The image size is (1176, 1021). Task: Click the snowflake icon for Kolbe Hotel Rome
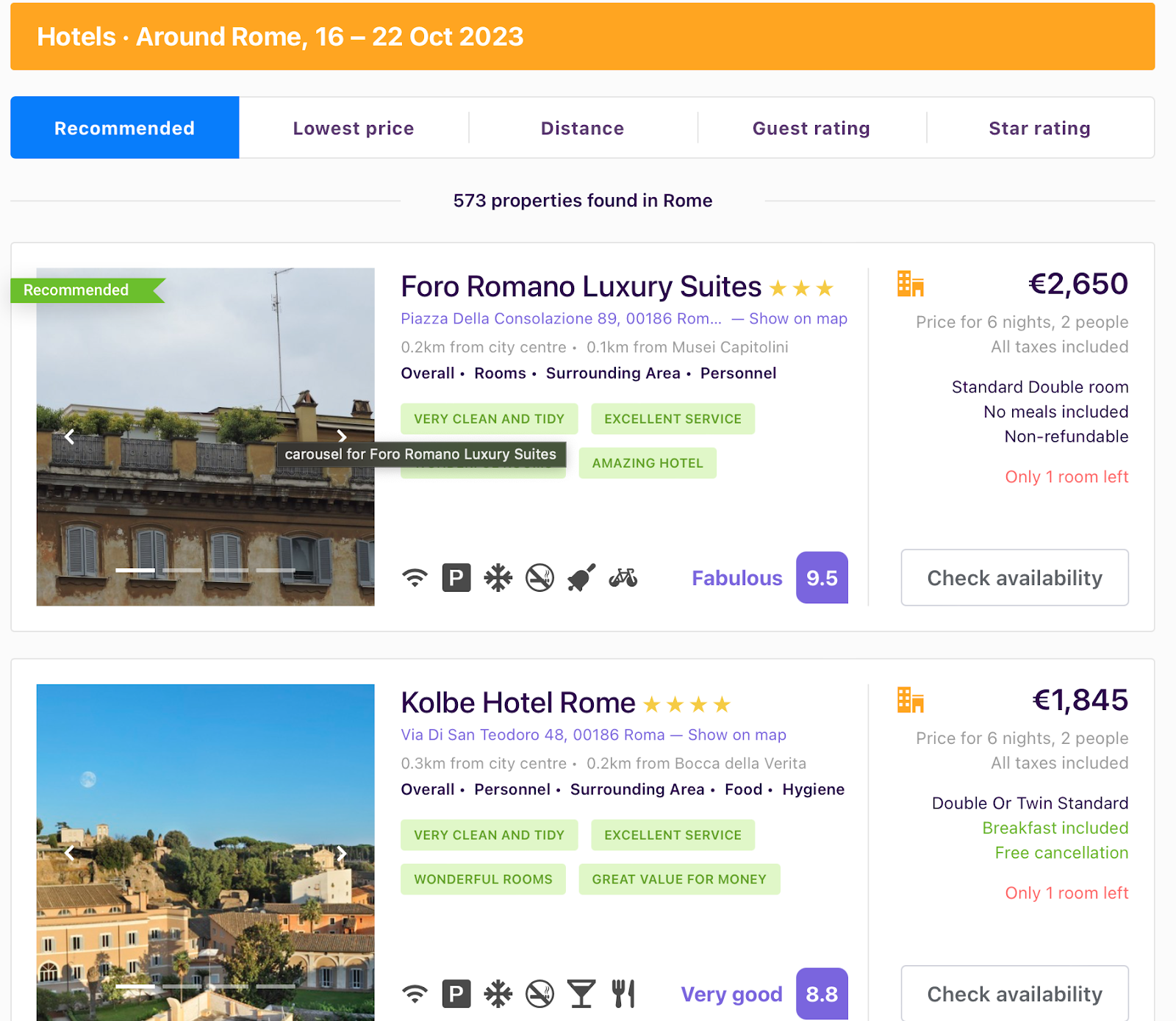click(498, 994)
